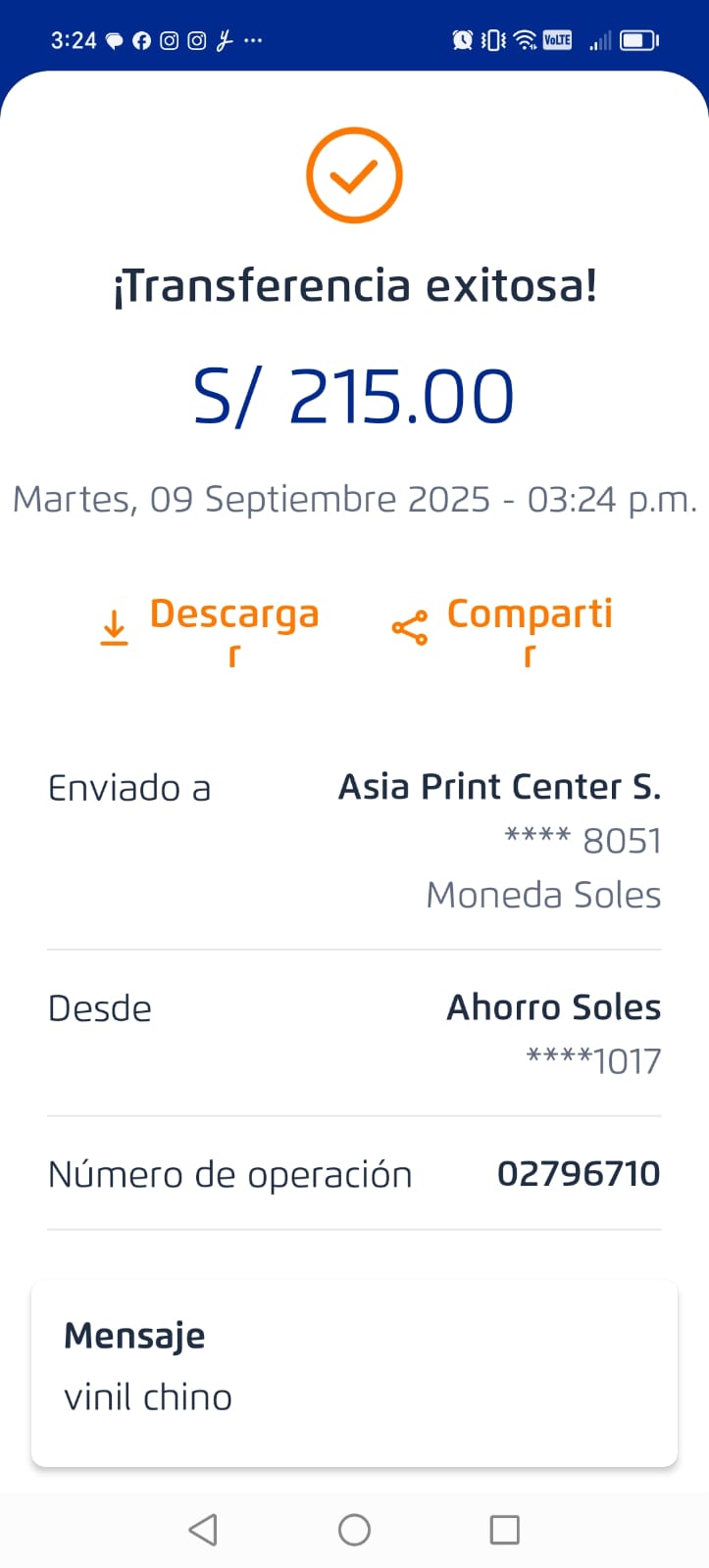Tap the orange success checkmark icon
709x1568 pixels.
point(354,175)
